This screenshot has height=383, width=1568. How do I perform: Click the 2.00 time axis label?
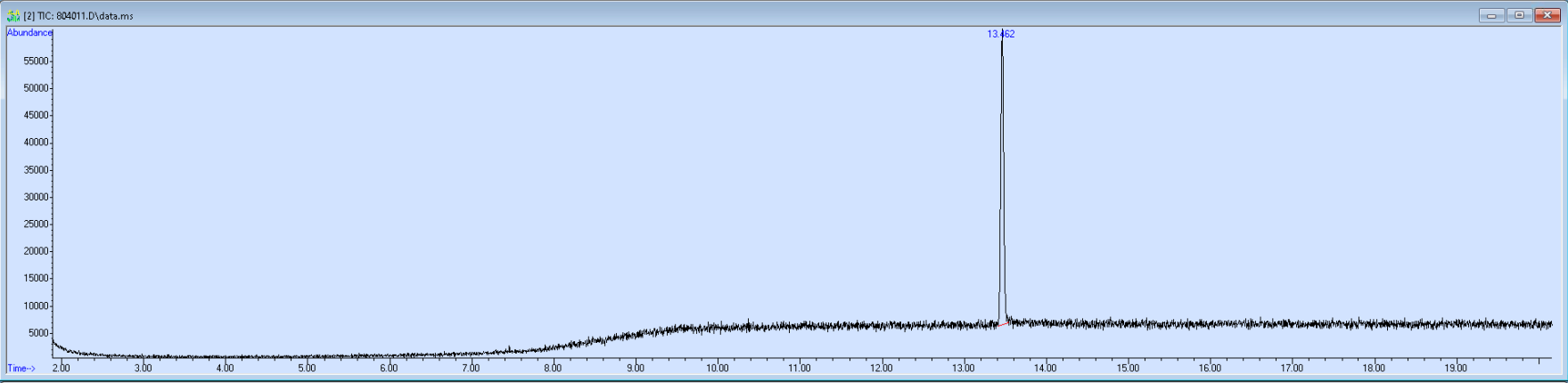(x=61, y=368)
